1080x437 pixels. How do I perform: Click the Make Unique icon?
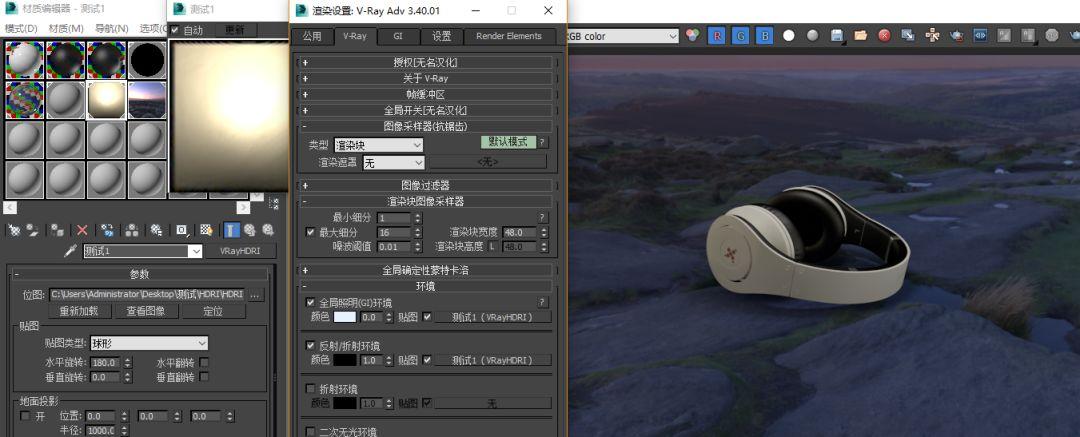(132, 230)
